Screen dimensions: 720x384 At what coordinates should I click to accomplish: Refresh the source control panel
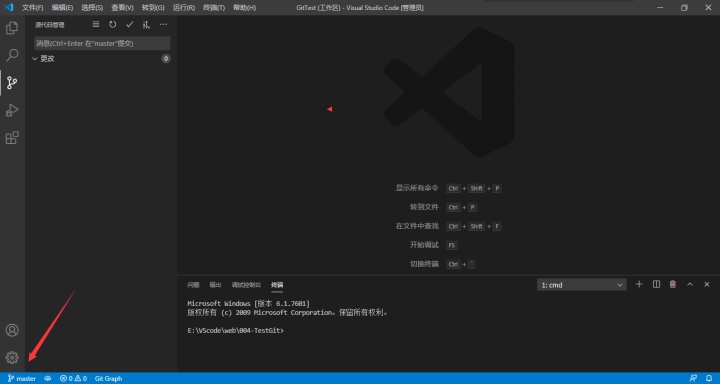pos(112,25)
